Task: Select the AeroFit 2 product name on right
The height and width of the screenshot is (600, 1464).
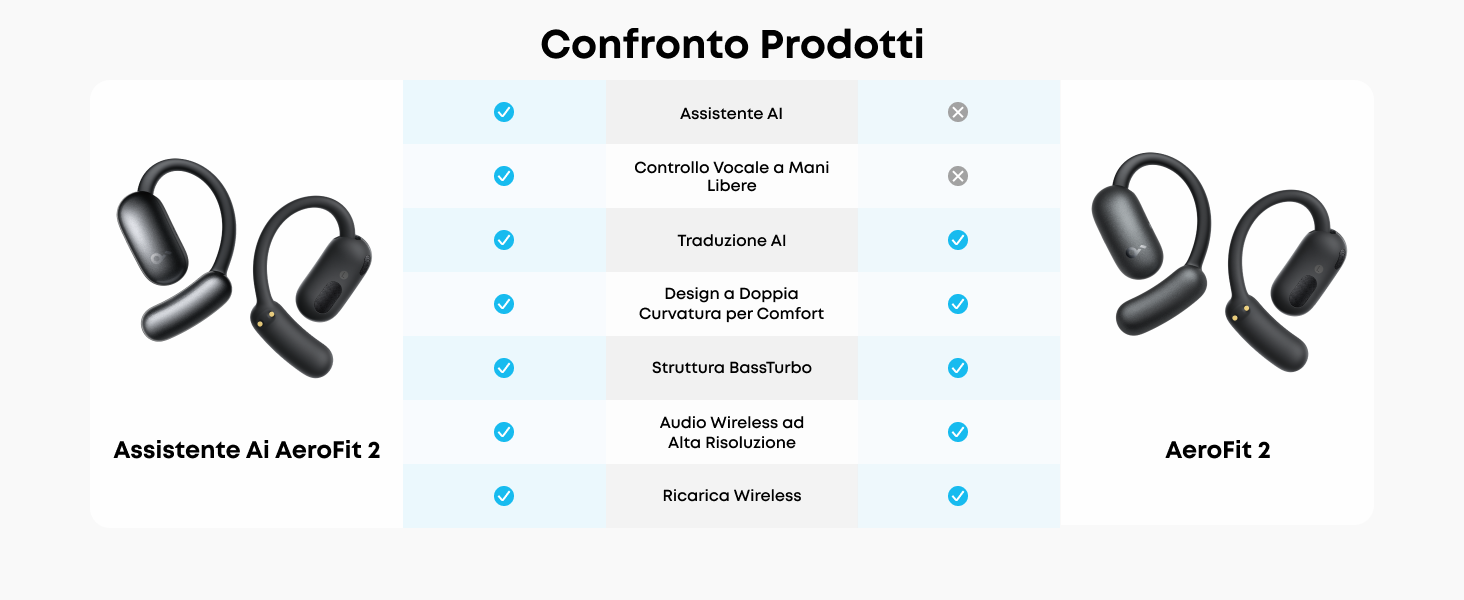Action: tap(1217, 450)
